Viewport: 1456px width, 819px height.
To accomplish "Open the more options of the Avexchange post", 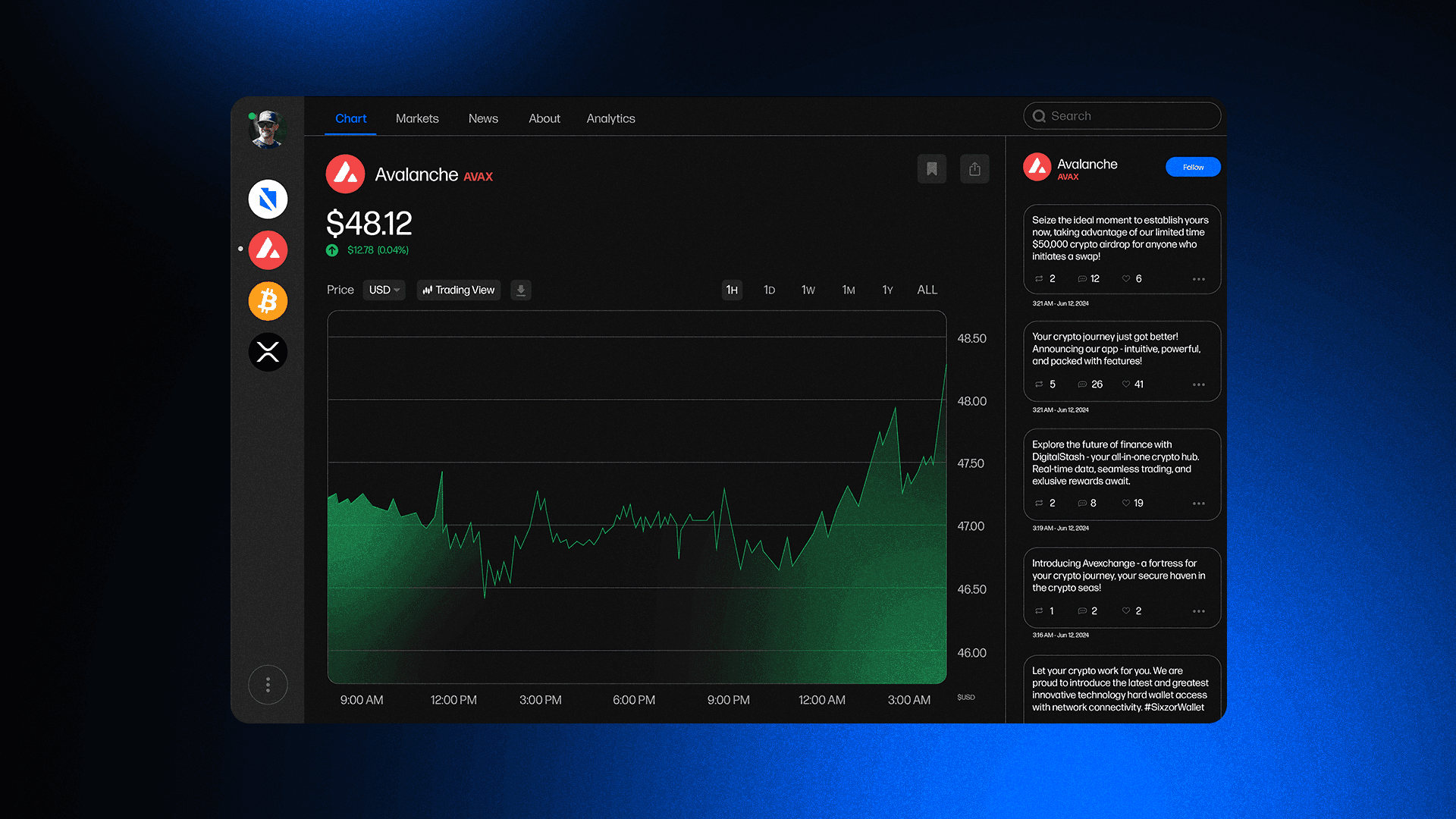I will click(x=1198, y=611).
